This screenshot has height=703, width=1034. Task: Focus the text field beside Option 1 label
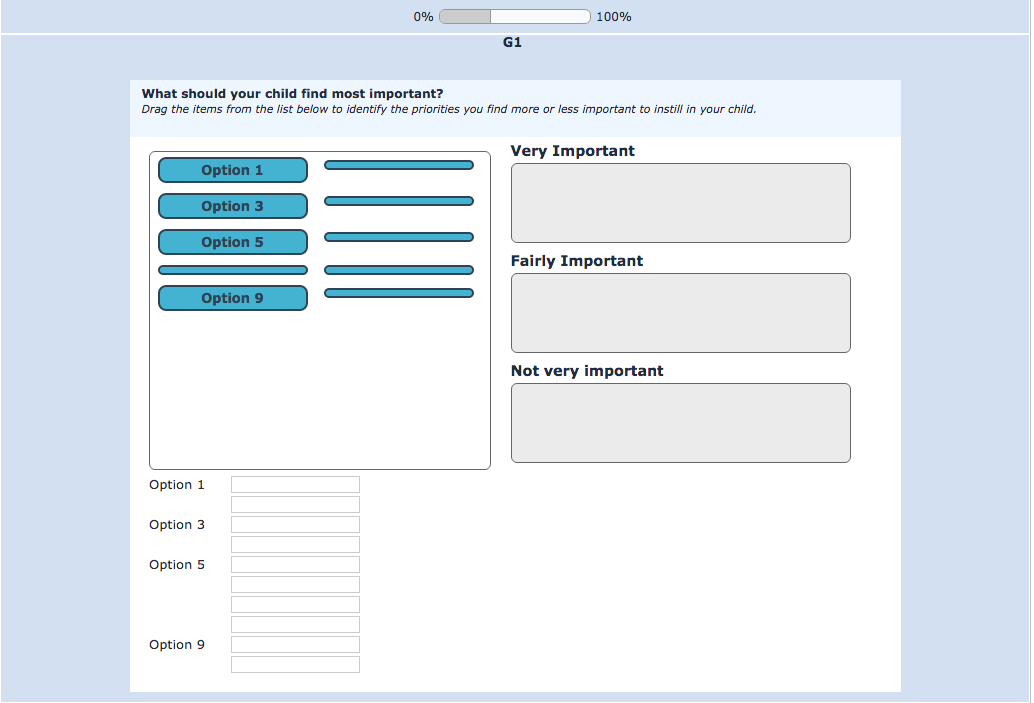point(295,485)
